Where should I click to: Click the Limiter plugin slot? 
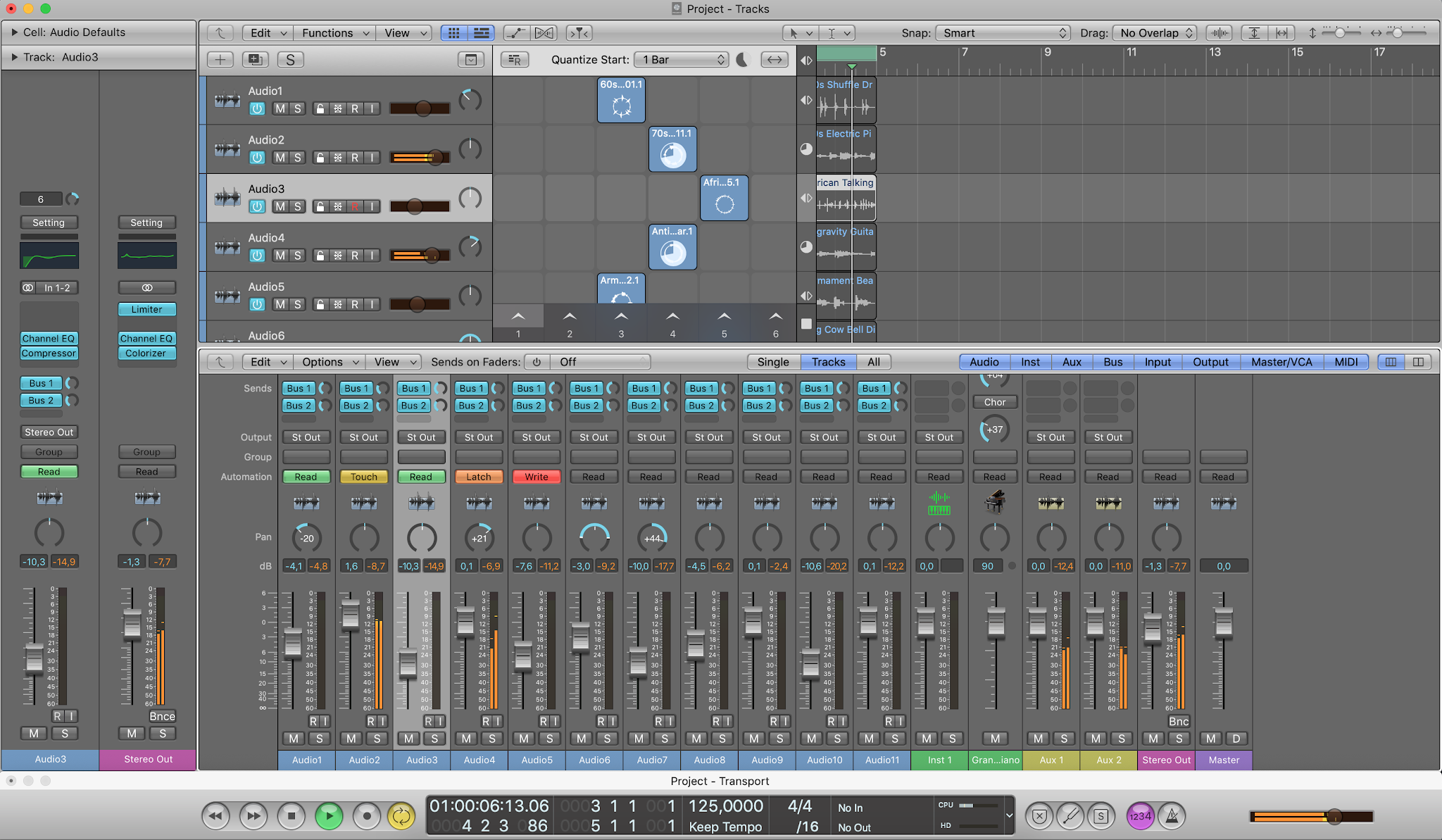(x=146, y=309)
